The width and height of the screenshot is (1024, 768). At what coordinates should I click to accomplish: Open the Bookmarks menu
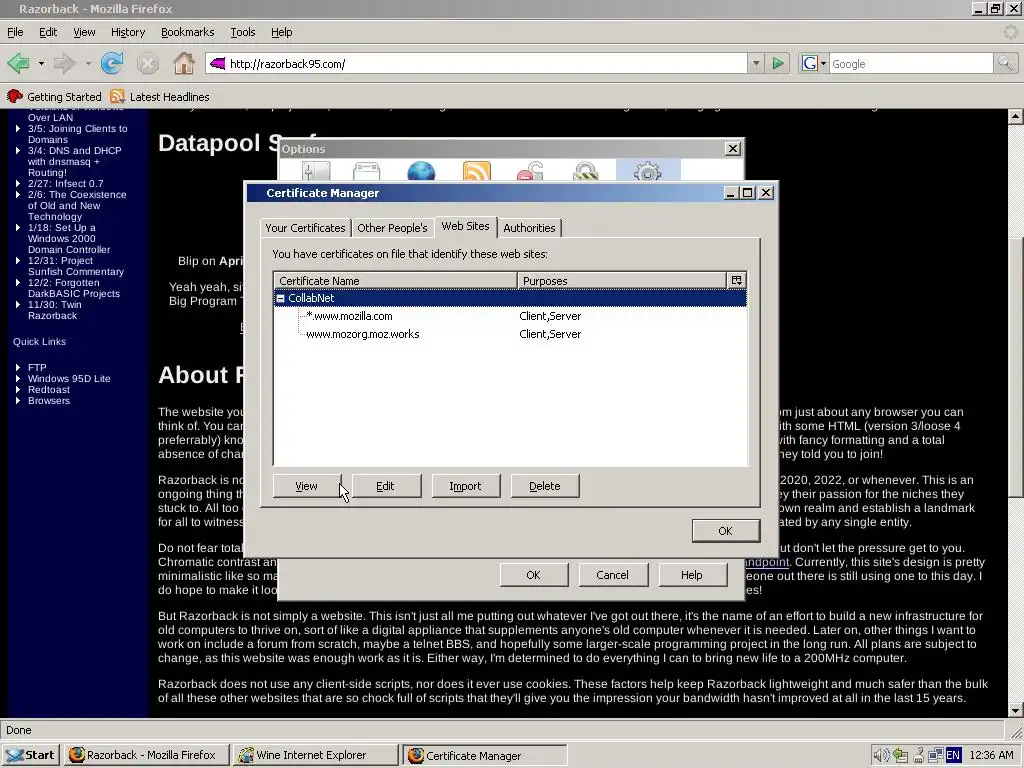click(x=187, y=32)
